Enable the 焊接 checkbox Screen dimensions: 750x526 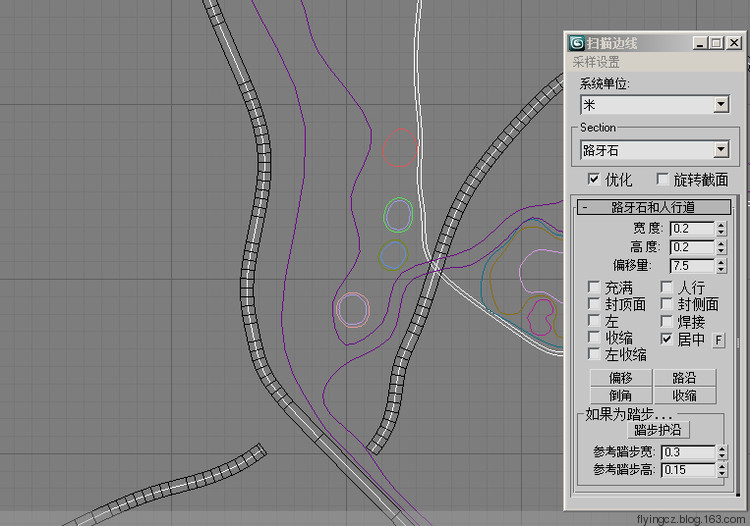click(666, 320)
